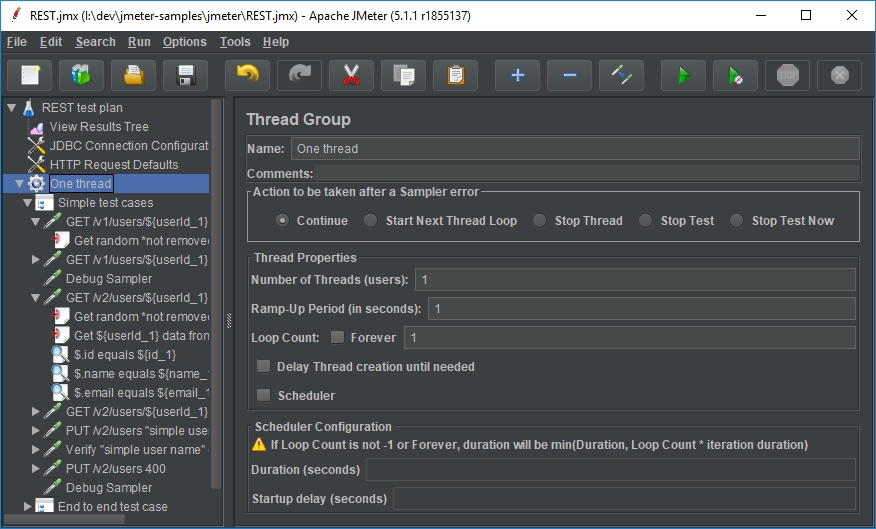This screenshot has width=876, height=529.
Task: Click the One thread gear icon
Action: point(36,183)
